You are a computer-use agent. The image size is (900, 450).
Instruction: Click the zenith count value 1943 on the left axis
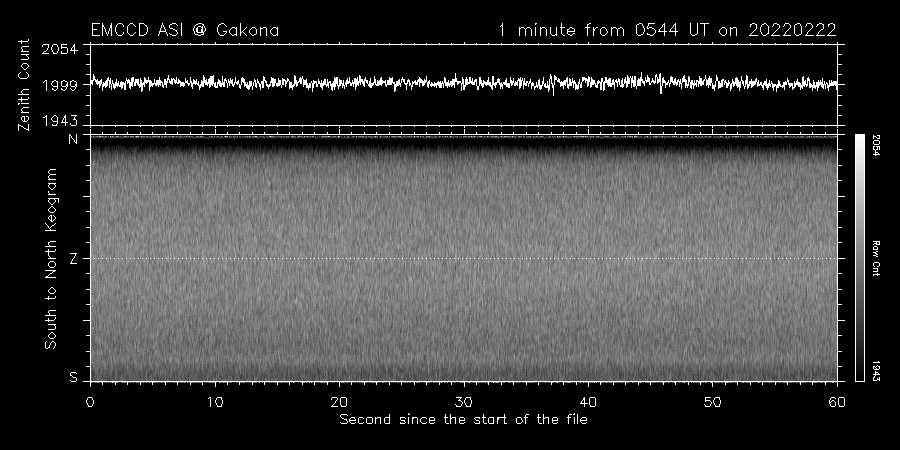59,121
